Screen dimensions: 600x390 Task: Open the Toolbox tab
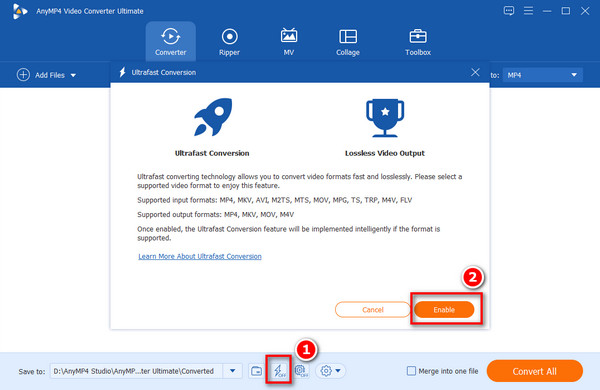pyautogui.click(x=418, y=41)
